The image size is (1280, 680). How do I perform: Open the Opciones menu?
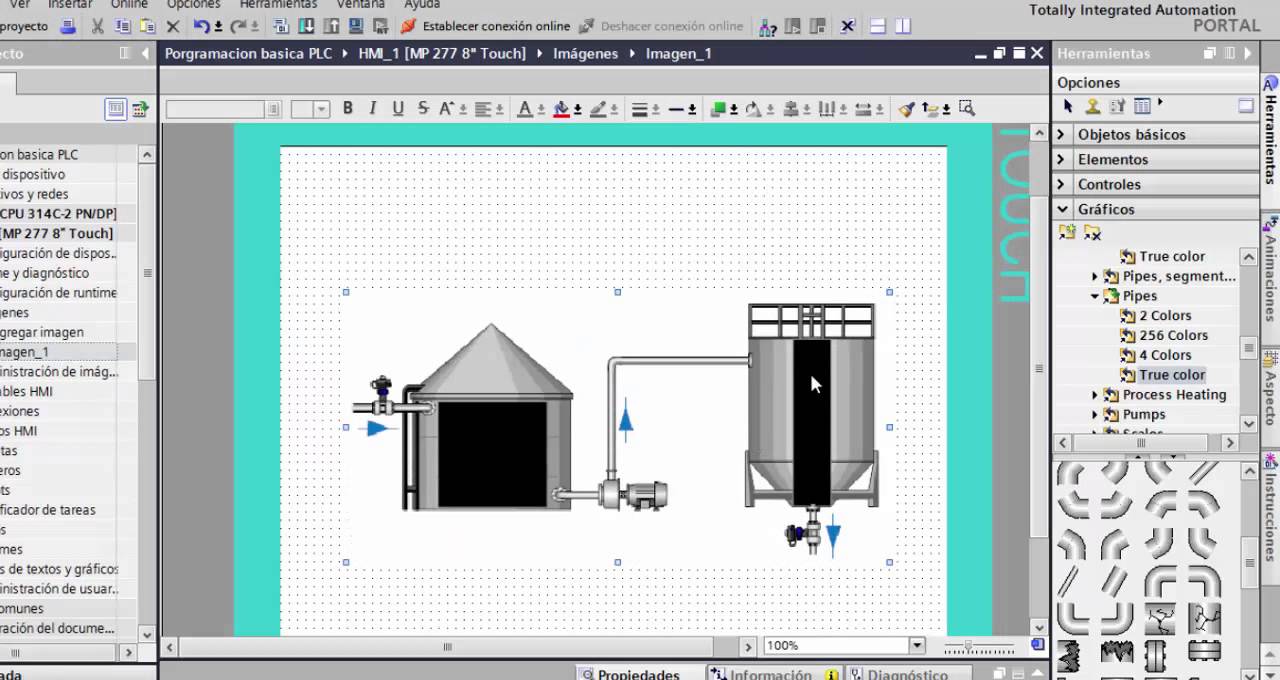coord(193,5)
